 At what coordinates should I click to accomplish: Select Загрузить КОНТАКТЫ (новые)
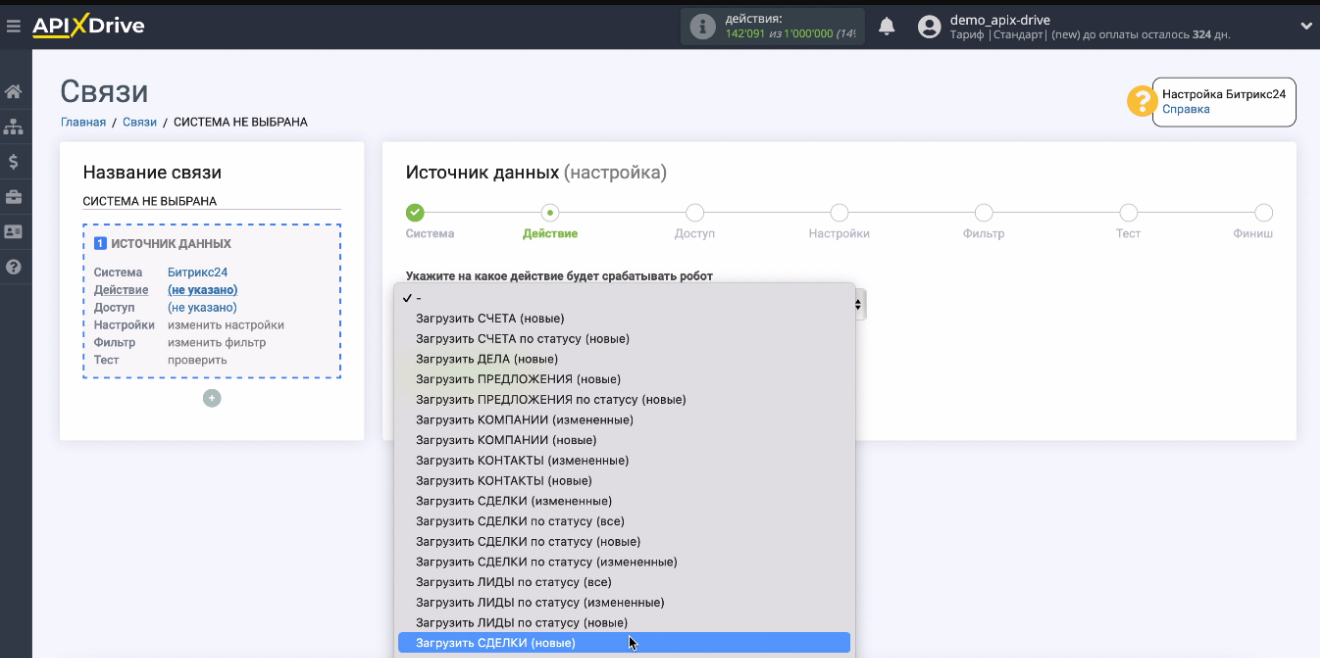point(624,481)
